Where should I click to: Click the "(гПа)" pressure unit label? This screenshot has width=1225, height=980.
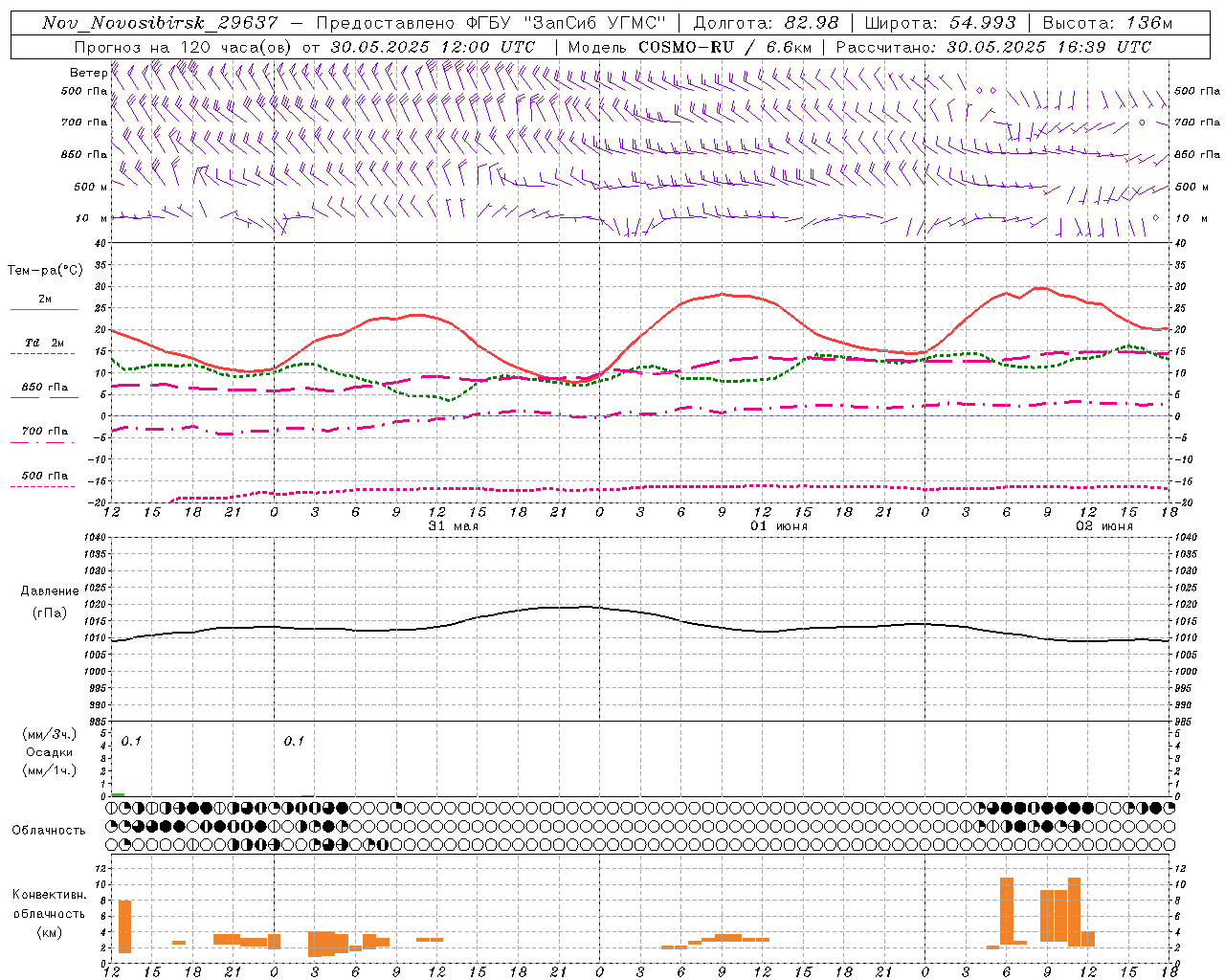click(50, 613)
